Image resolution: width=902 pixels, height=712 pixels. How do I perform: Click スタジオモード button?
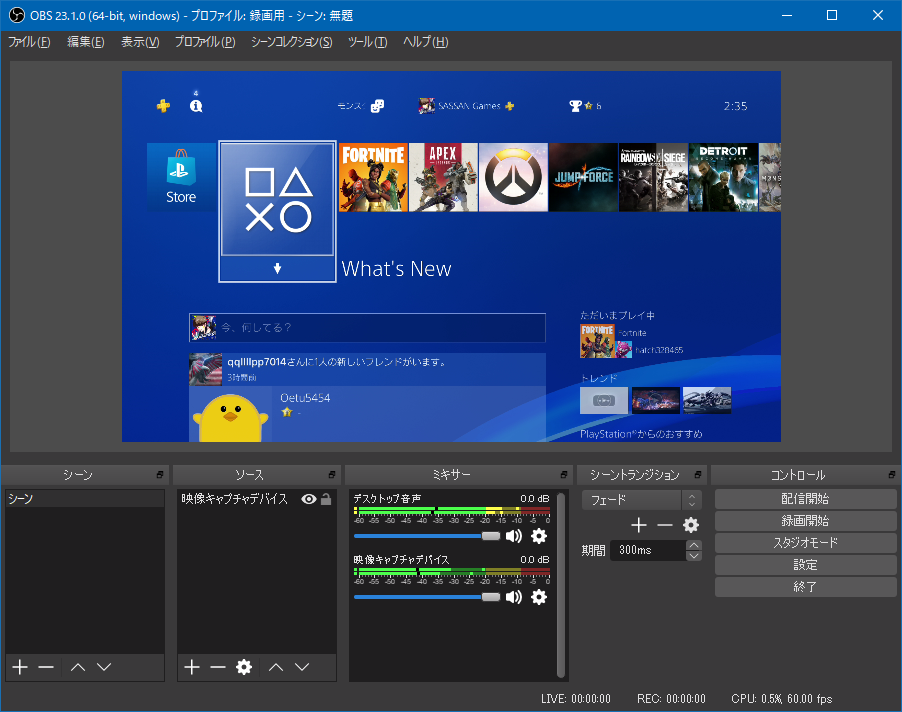click(x=805, y=542)
